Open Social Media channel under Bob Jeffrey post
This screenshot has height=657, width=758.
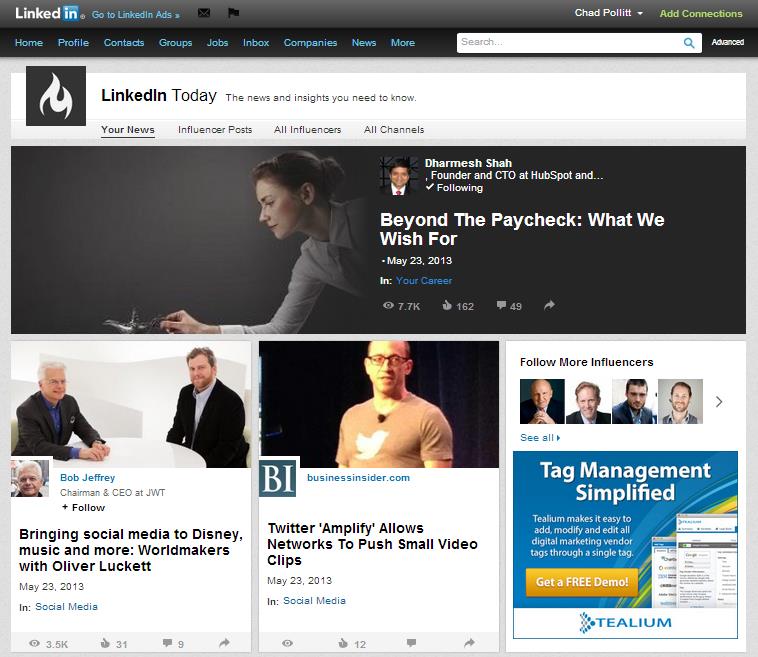pyautogui.click(x=66, y=606)
